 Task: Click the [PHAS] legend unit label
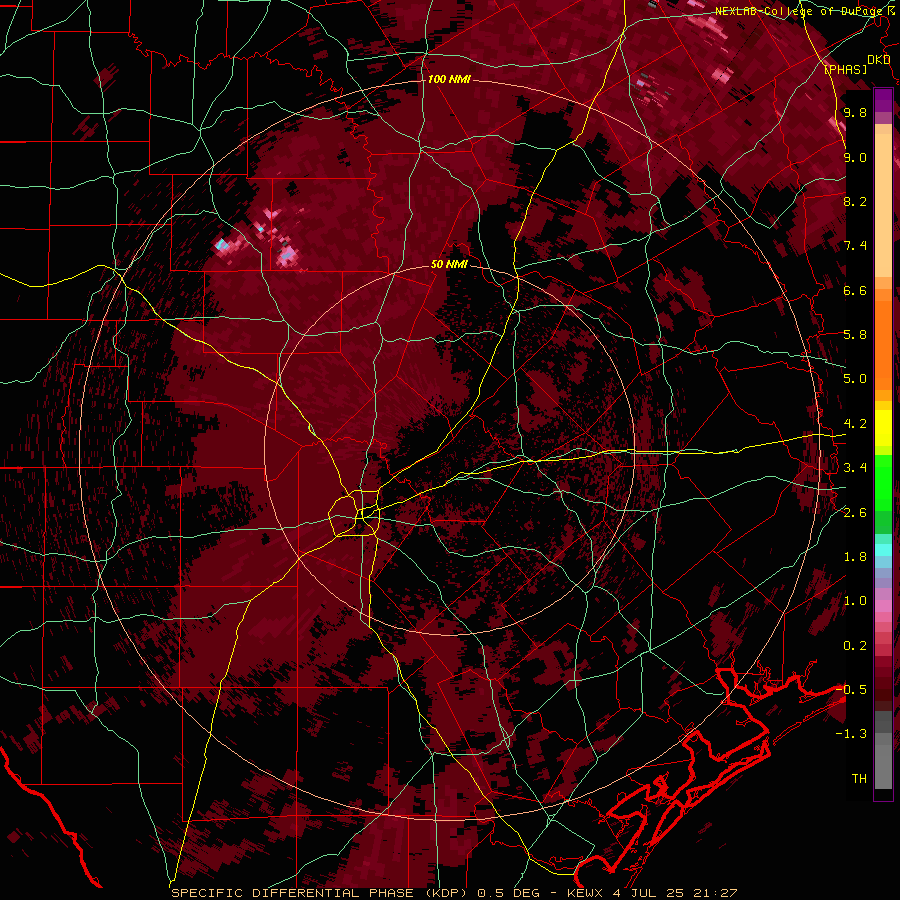(845, 69)
